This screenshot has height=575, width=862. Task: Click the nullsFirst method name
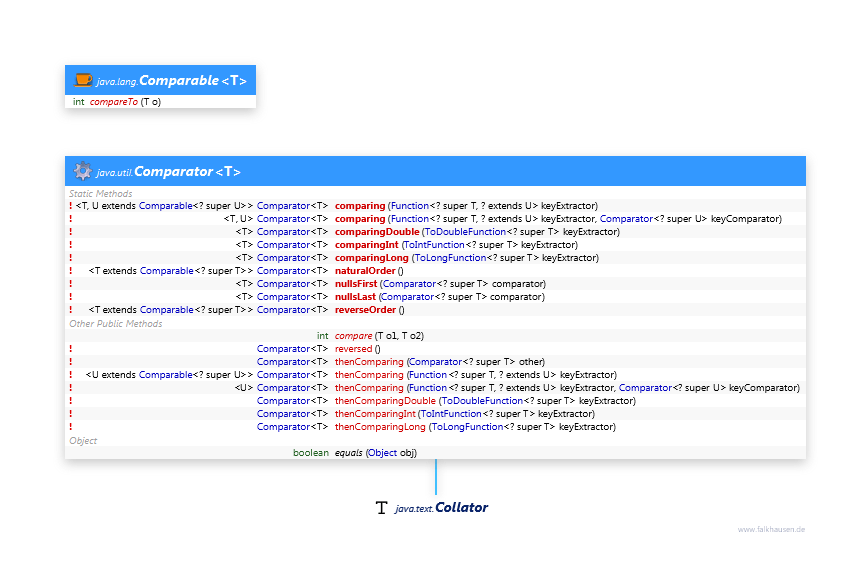(x=356, y=284)
